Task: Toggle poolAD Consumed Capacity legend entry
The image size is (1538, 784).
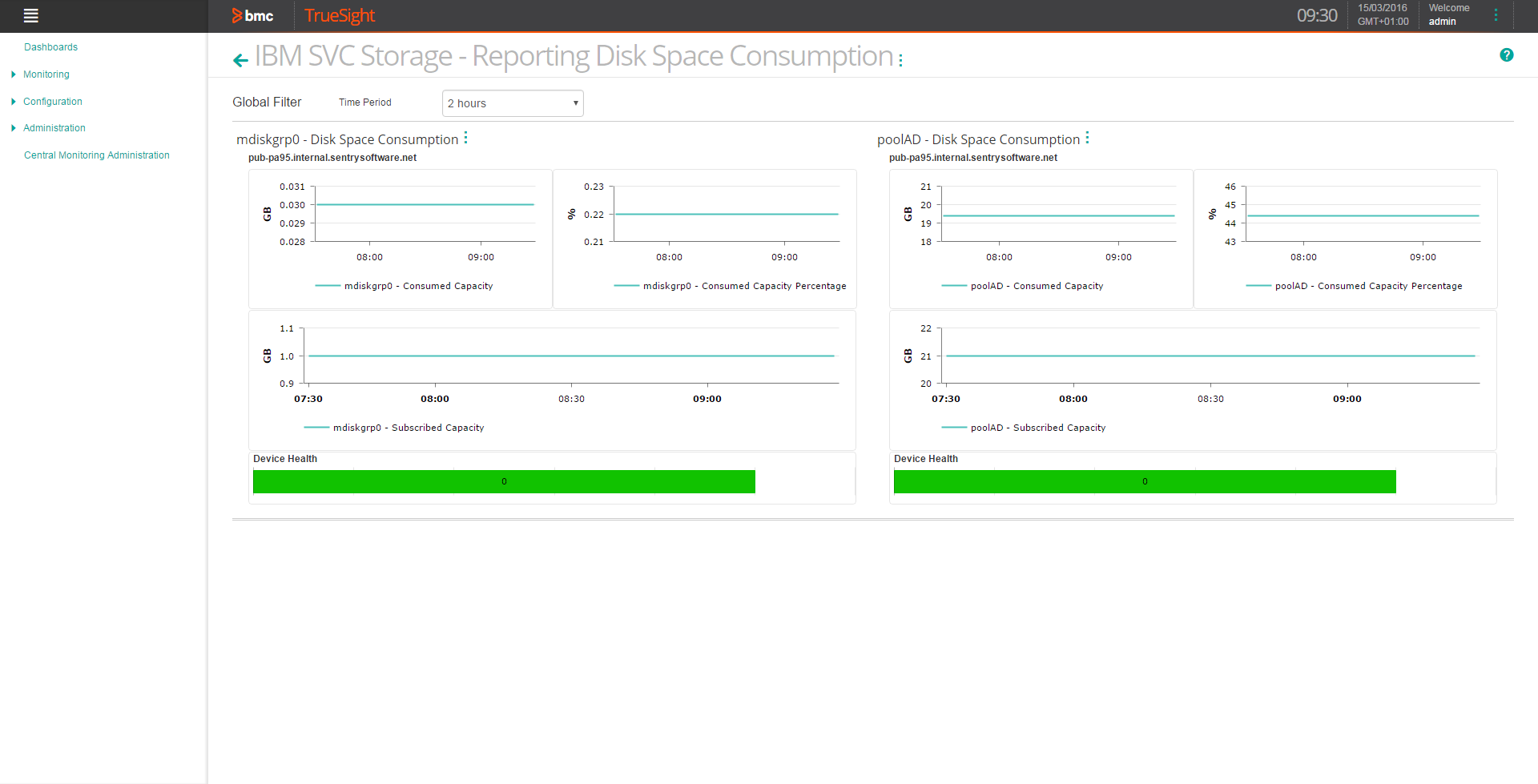Action: (x=1022, y=286)
